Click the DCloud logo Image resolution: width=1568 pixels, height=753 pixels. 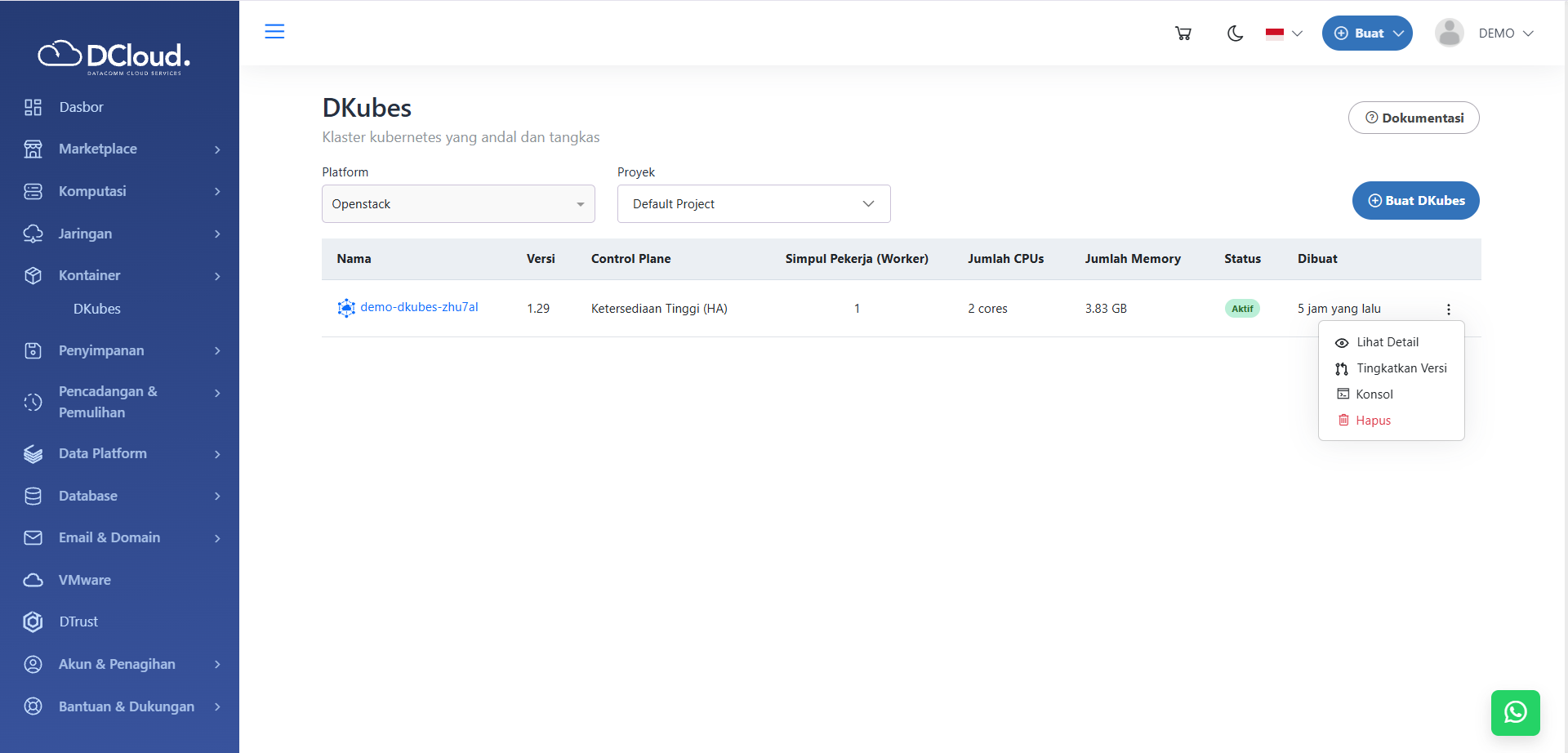[114, 56]
